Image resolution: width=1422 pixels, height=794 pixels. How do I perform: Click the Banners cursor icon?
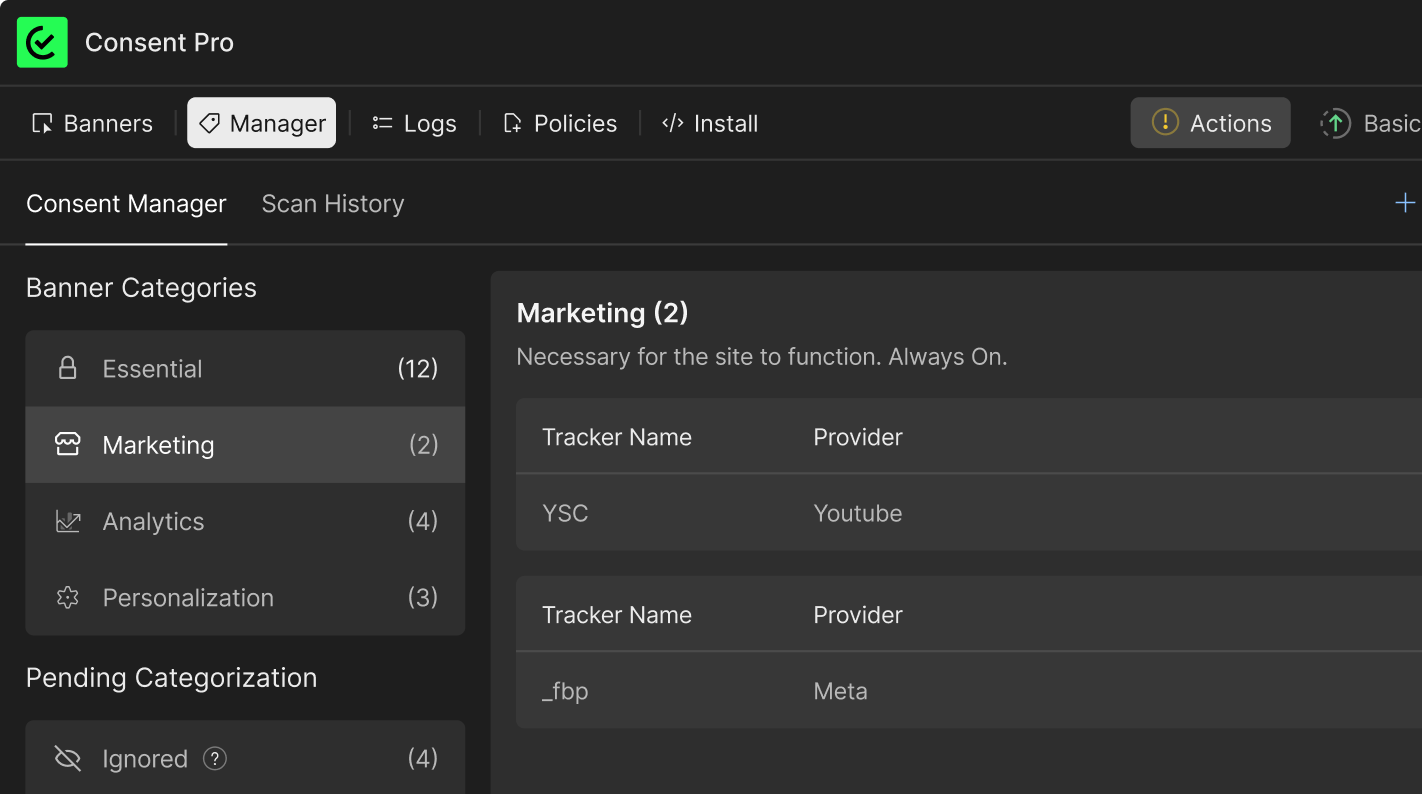pyautogui.click(x=42, y=124)
